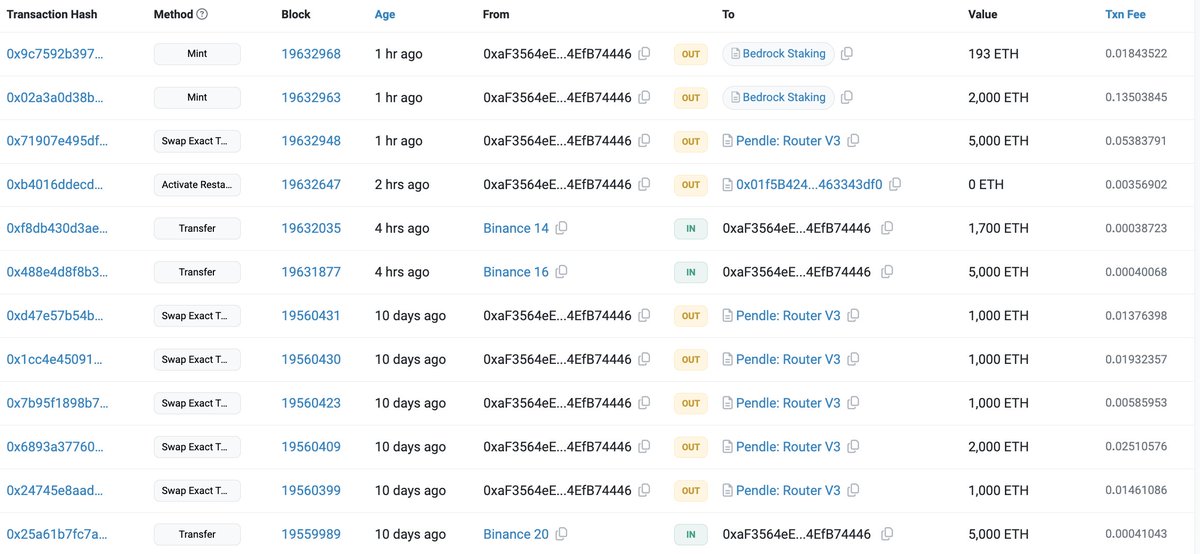Click the Activate Resta... method badge
Viewport: 1200px width, 554px height.
[x=197, y=185]
